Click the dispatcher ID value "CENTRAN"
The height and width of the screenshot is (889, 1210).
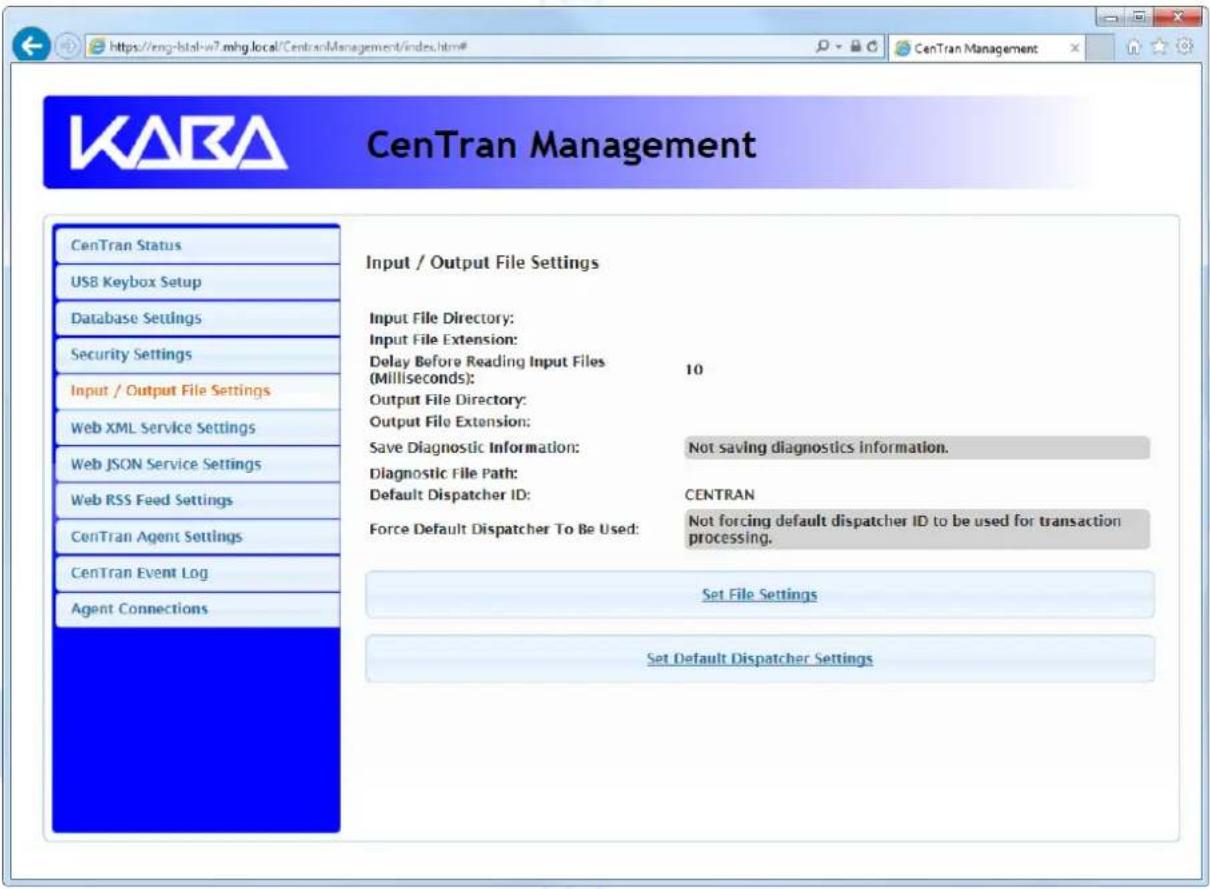[720, 494]
